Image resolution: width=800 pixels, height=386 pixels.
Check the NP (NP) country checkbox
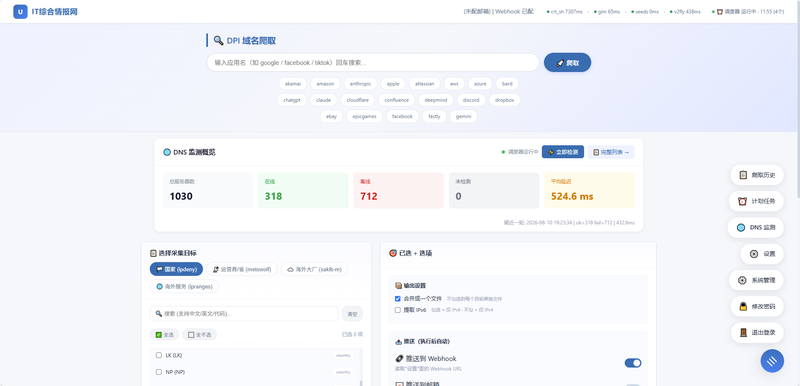(159, 372)
